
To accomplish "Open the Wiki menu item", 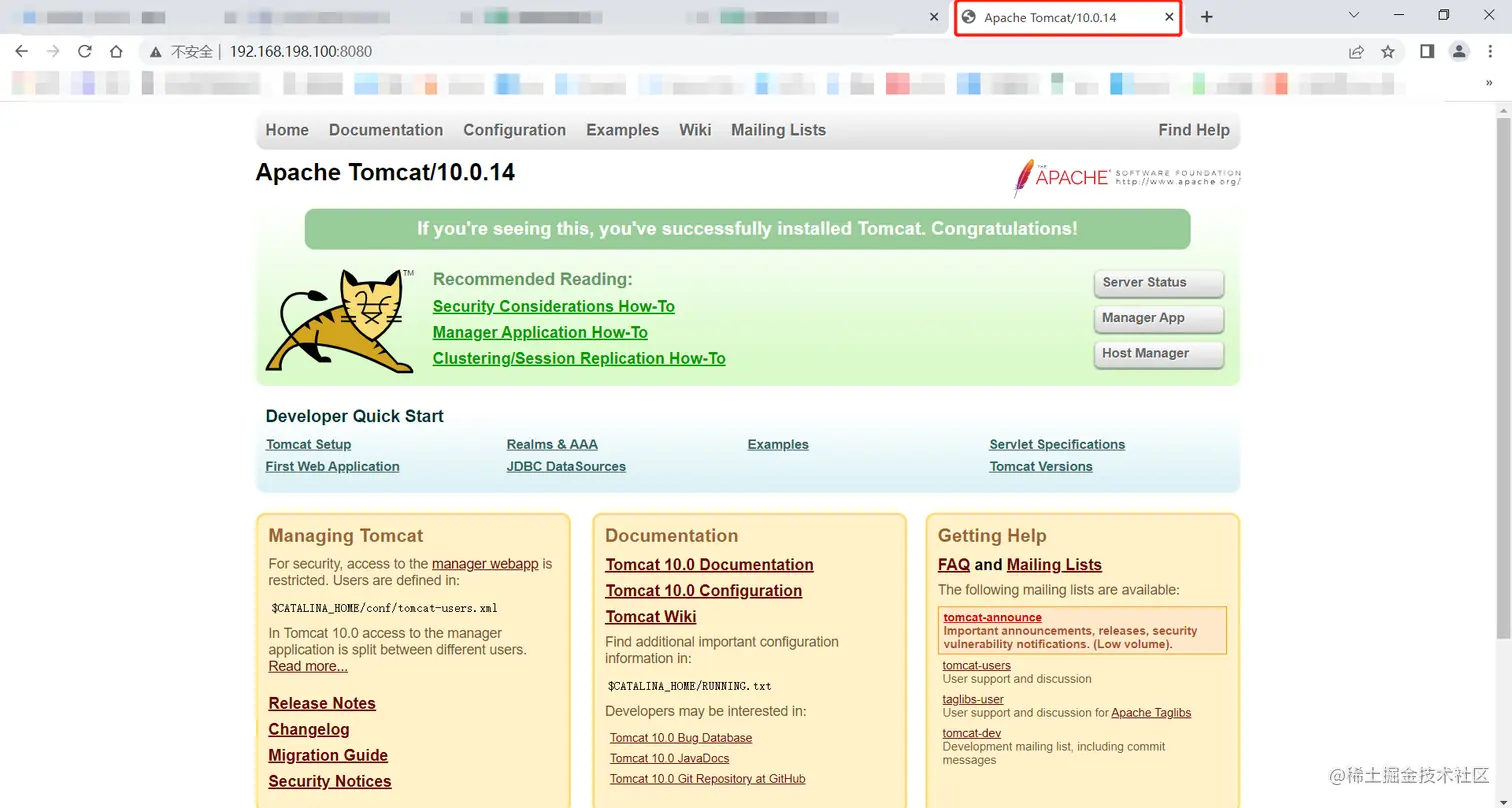I will tap(695, 130).
